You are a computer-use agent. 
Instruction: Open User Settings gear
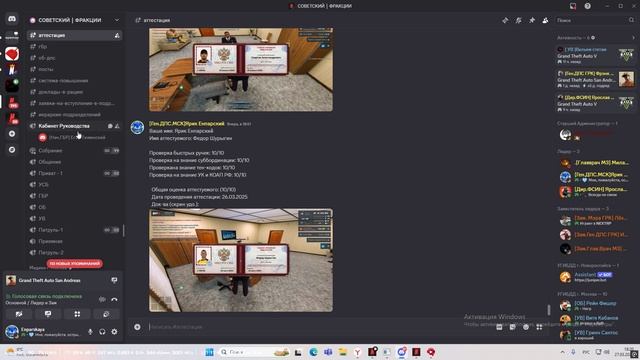(114, 332)
